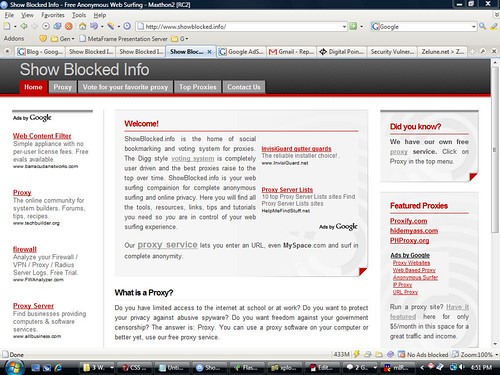The width and height of the screenshot is (500, 375).
Task: Open the Tools menu
Action: click(x=79, y=15)
